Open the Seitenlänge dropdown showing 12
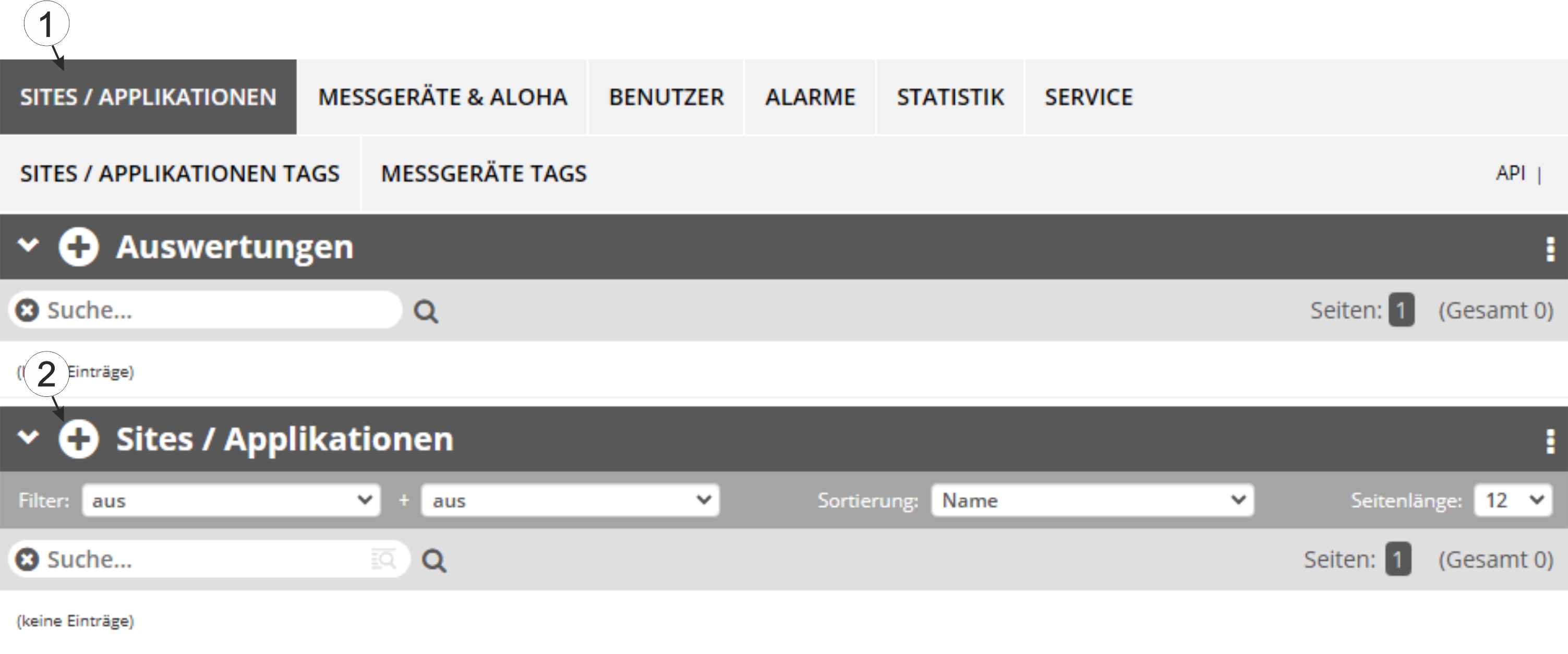Screen dimensions: 1568x654 coord(1513,500)
